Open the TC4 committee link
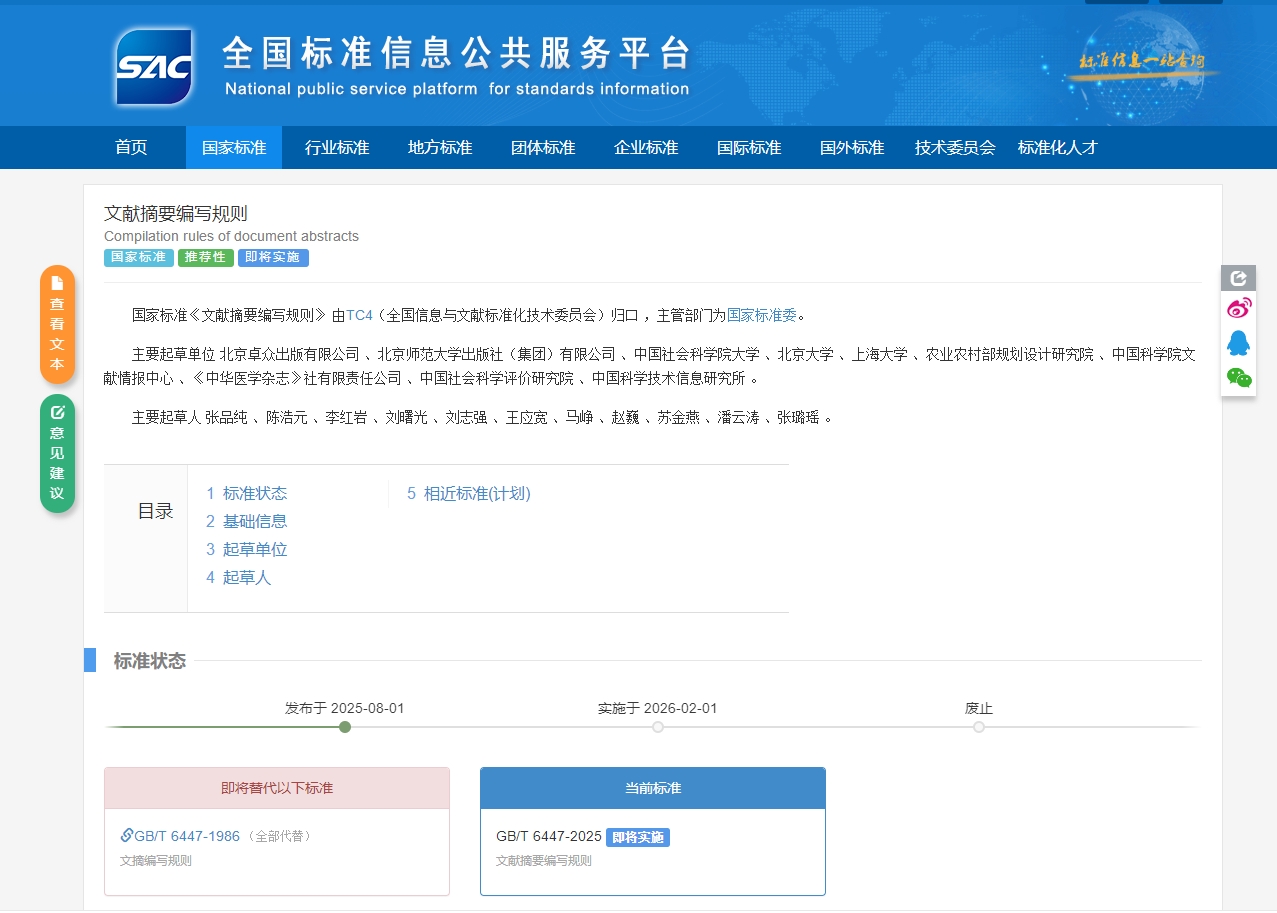Screen dimensions: 1277x913 tap(359, 315)
